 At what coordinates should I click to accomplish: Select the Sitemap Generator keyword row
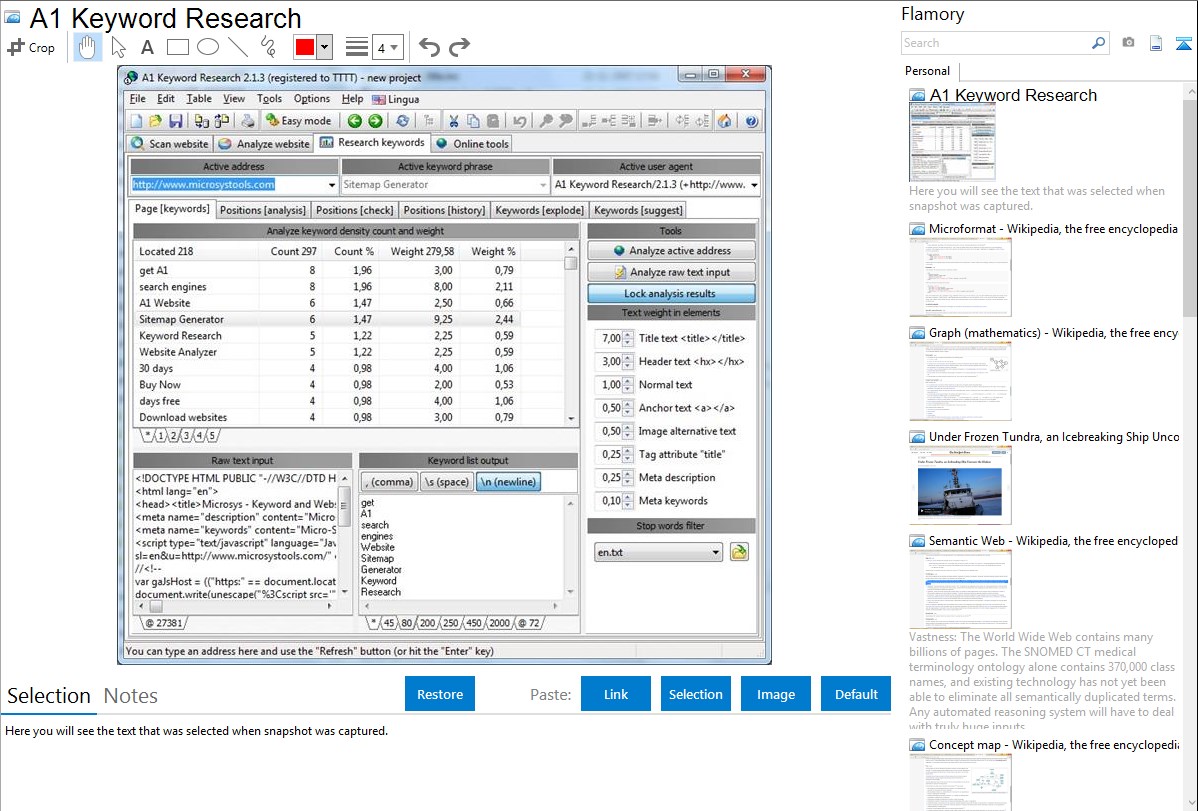click(x=327, y=320)
